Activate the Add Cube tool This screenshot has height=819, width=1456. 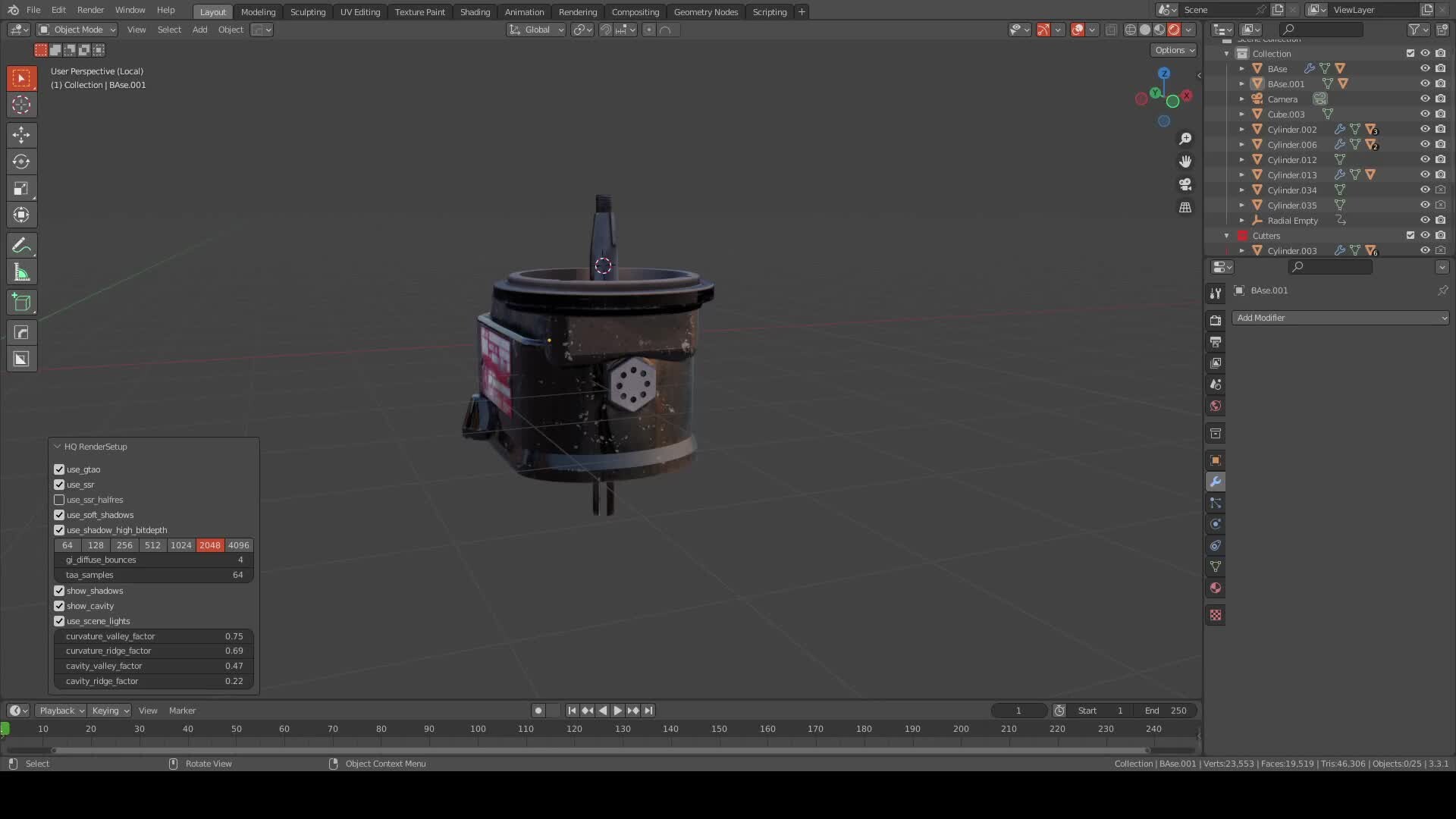21,302
